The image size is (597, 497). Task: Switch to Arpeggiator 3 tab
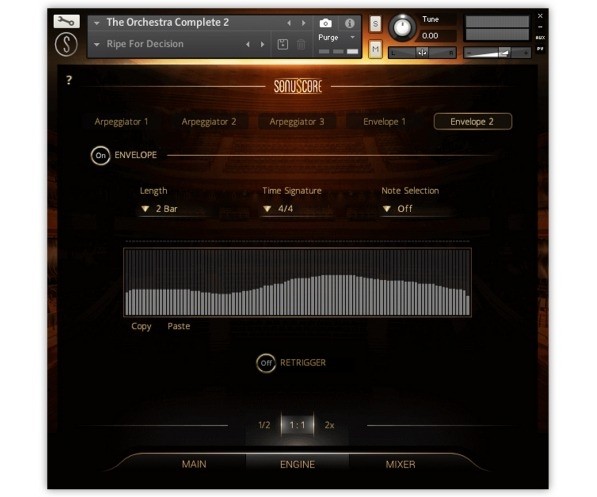(x=297, y=122)
